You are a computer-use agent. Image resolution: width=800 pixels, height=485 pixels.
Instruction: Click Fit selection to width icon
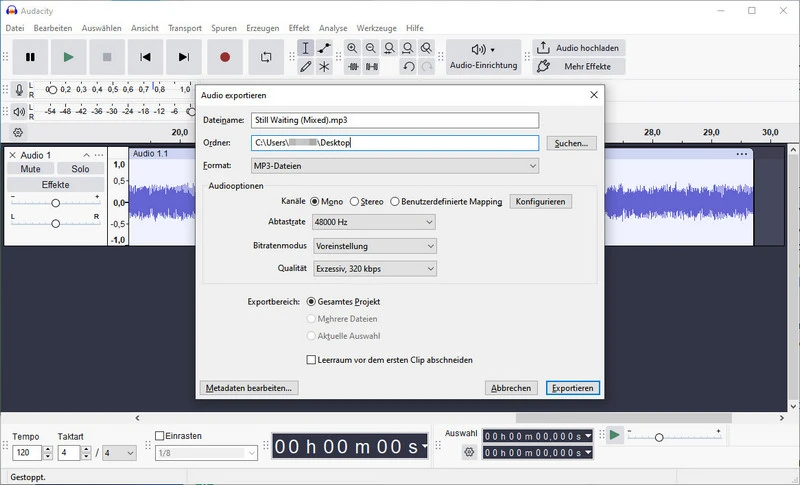[x=389, y=48]
